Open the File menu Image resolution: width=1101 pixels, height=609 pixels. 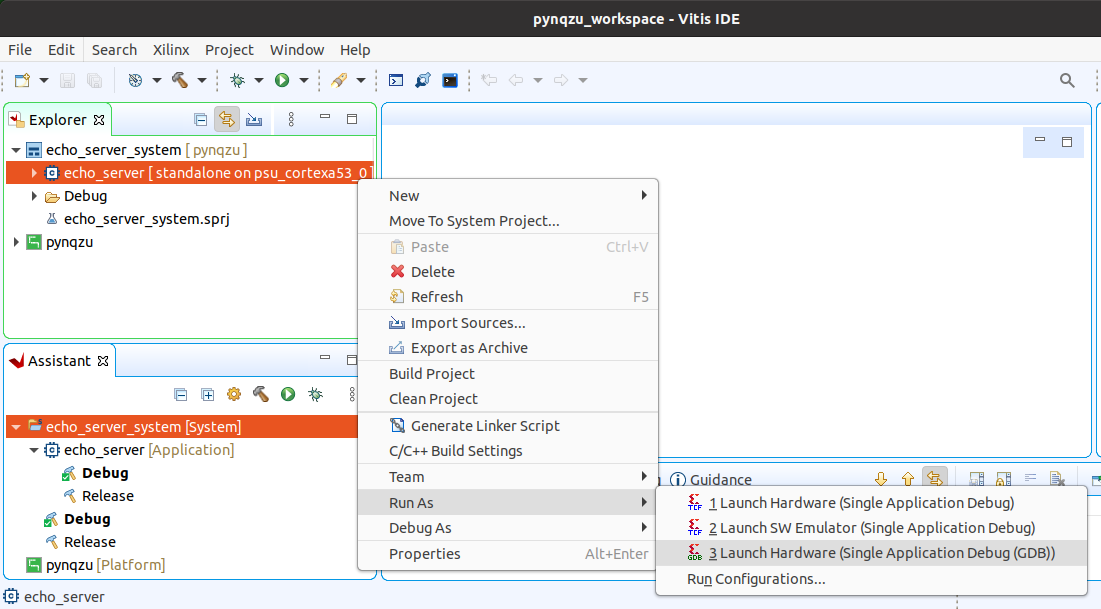pyautogui.click(x=20, y=50)
